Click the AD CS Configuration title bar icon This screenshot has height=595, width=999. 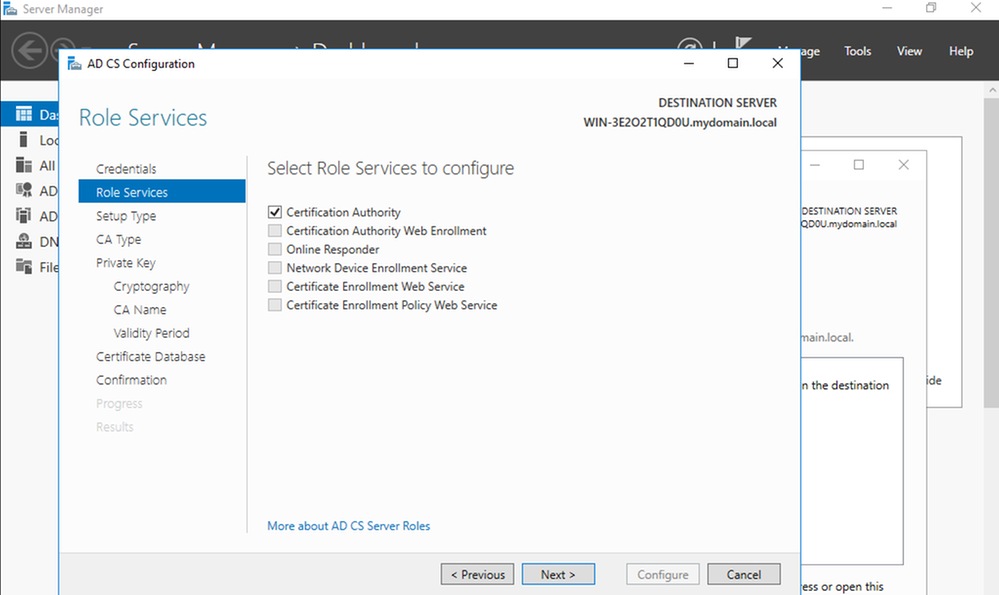point(74,62)
